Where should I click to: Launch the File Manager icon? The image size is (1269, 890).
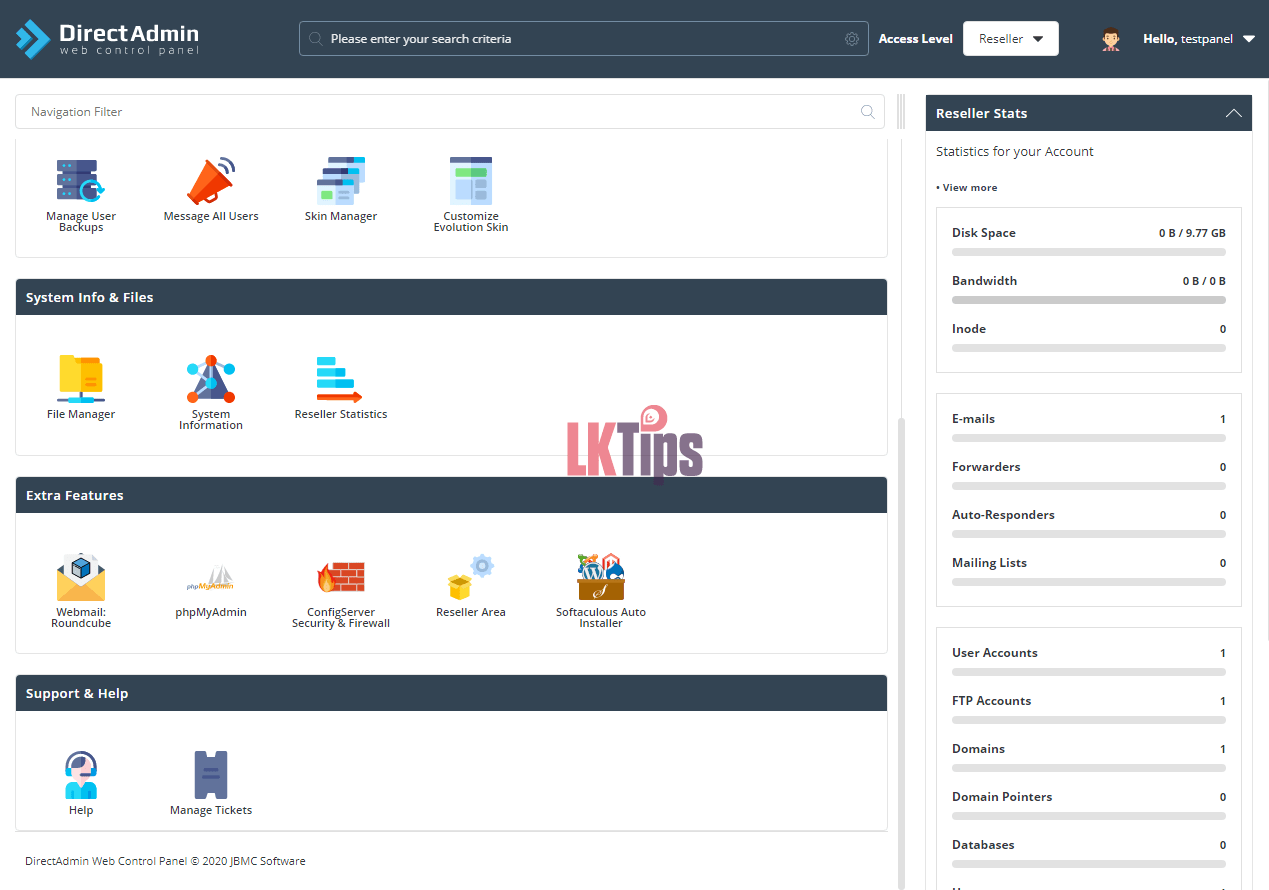81,379
